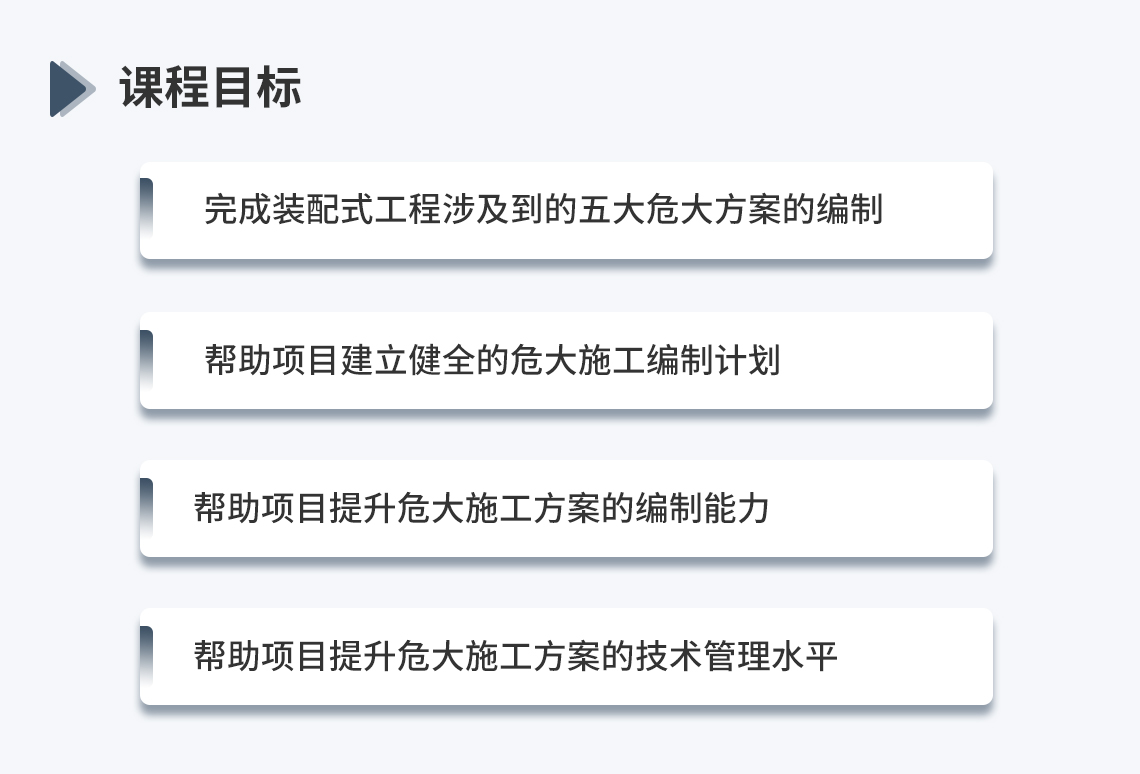The image size is (1140, 774).
Task: Click the empty right side of the 编制能力 card
Action: tap(881, 509)
